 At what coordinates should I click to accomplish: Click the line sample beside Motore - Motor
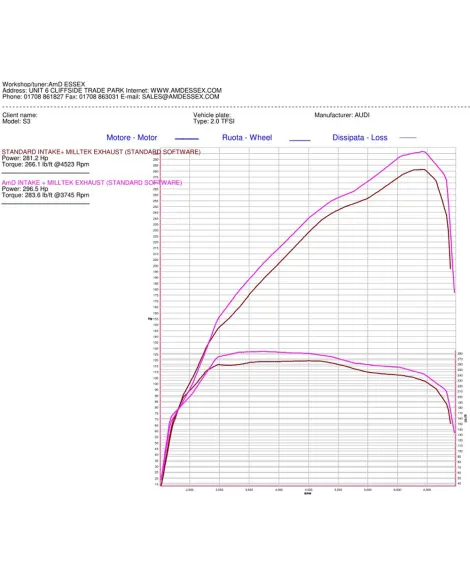pos(187,139)
